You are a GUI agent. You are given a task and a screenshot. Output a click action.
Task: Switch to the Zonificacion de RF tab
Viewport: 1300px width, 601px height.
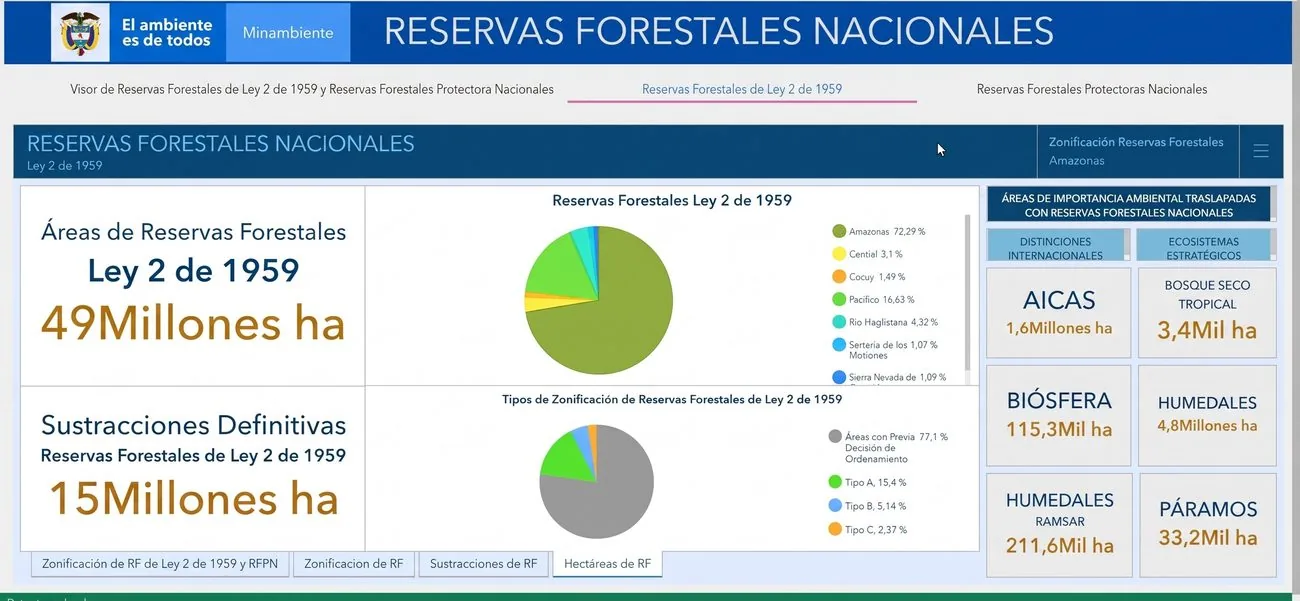pos(354,564)
